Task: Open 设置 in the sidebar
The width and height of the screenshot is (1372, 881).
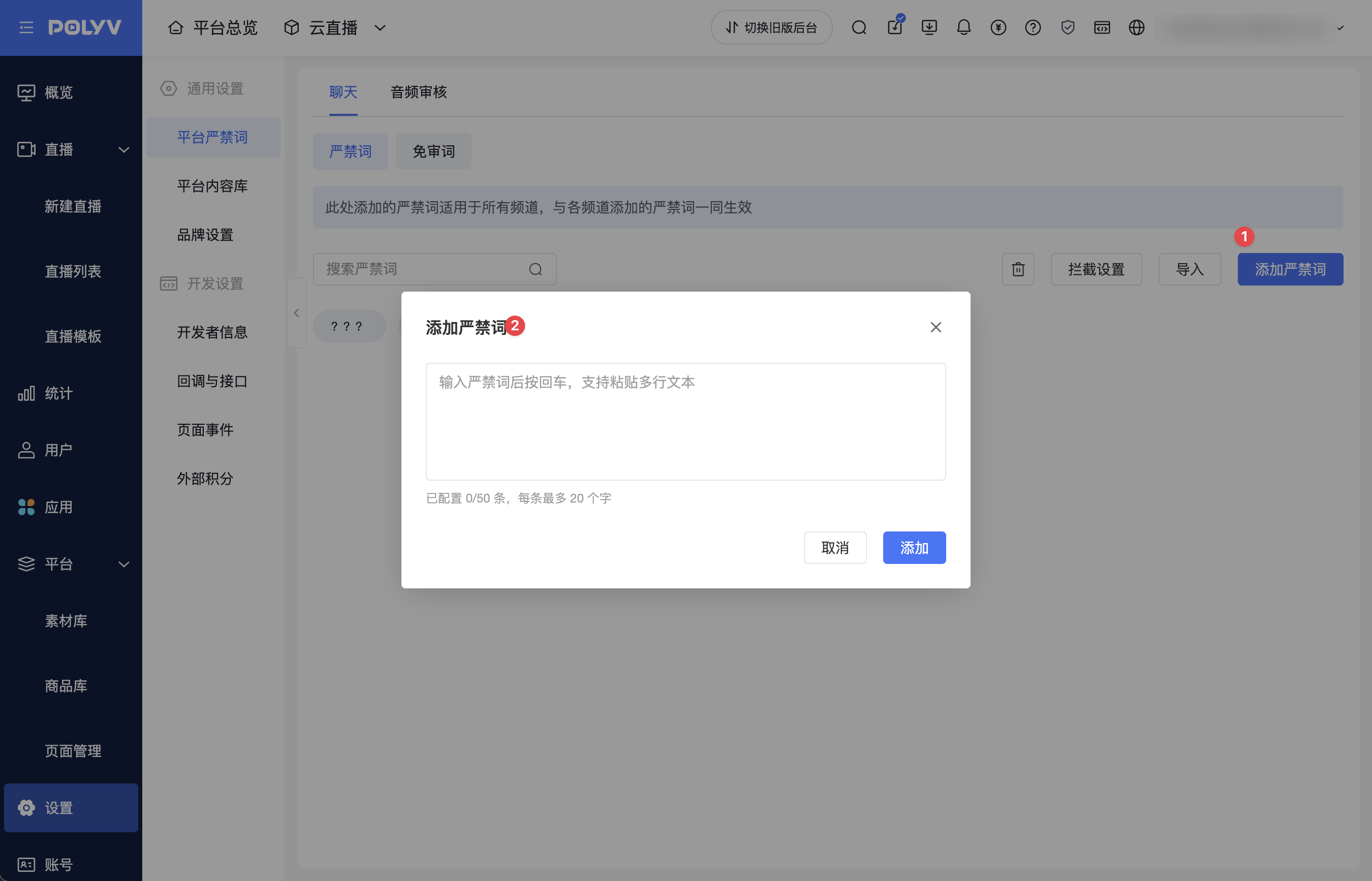Action: [71, 808]
